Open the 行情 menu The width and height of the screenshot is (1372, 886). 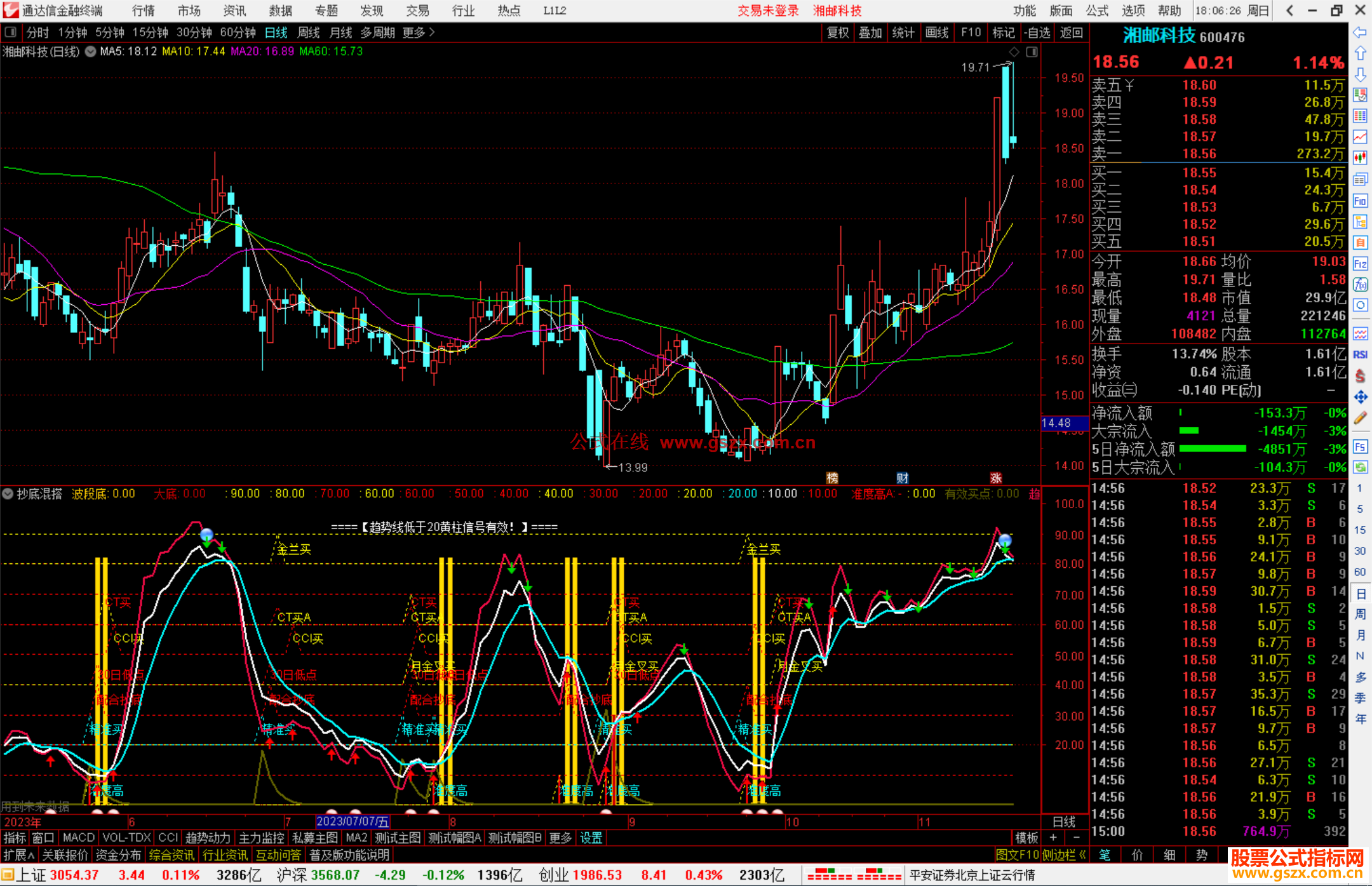(x=144, y=10)
